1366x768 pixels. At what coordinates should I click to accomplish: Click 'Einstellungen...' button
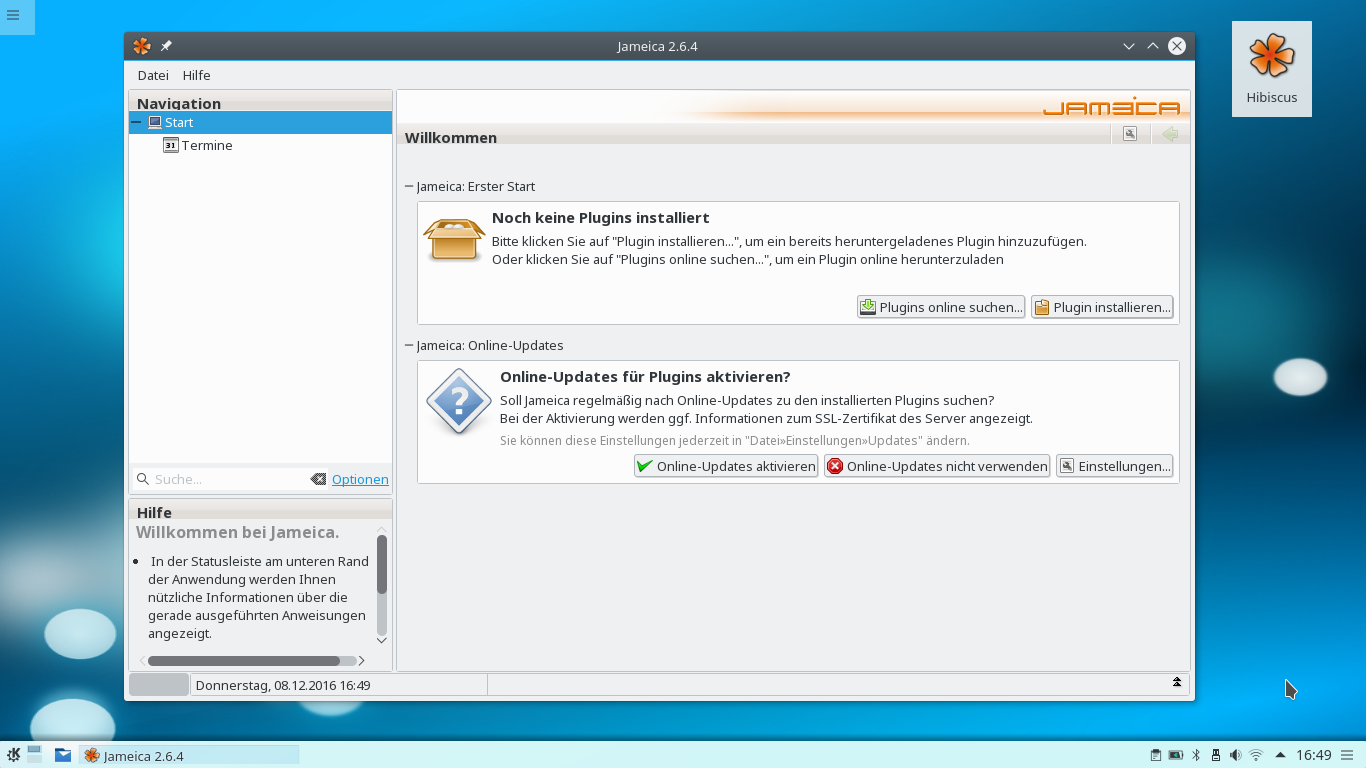(x=1114, y=466)
